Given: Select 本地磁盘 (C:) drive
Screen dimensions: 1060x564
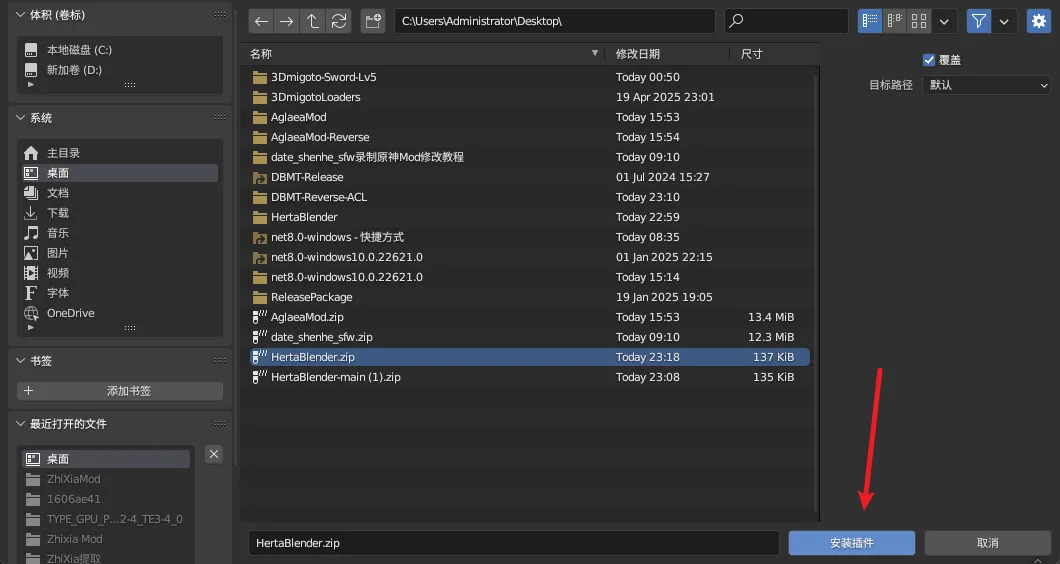Looking at the screenshot, I should click(x=120, y=50).
